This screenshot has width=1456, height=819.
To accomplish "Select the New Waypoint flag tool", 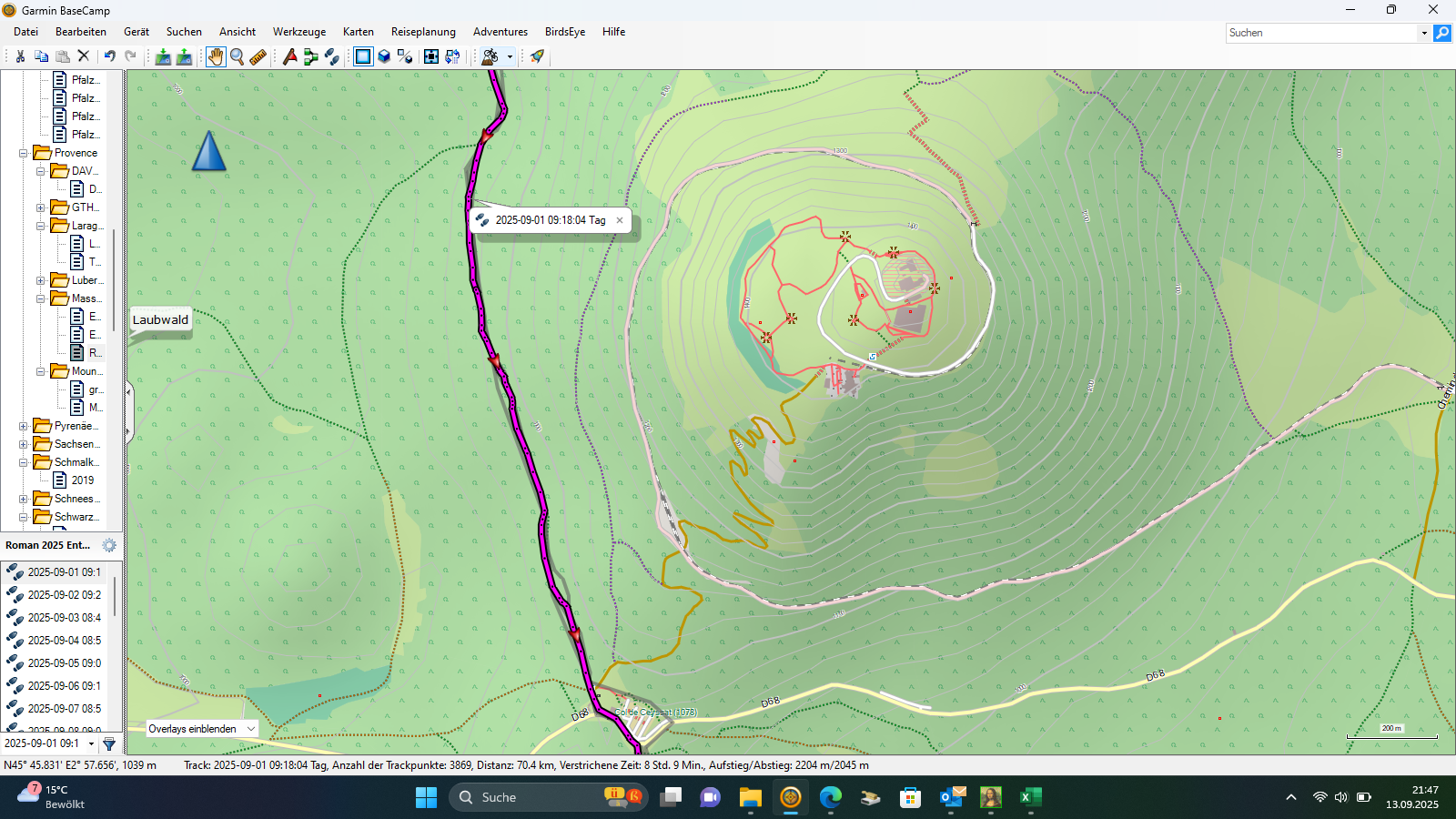I will (x=289, y=56).
